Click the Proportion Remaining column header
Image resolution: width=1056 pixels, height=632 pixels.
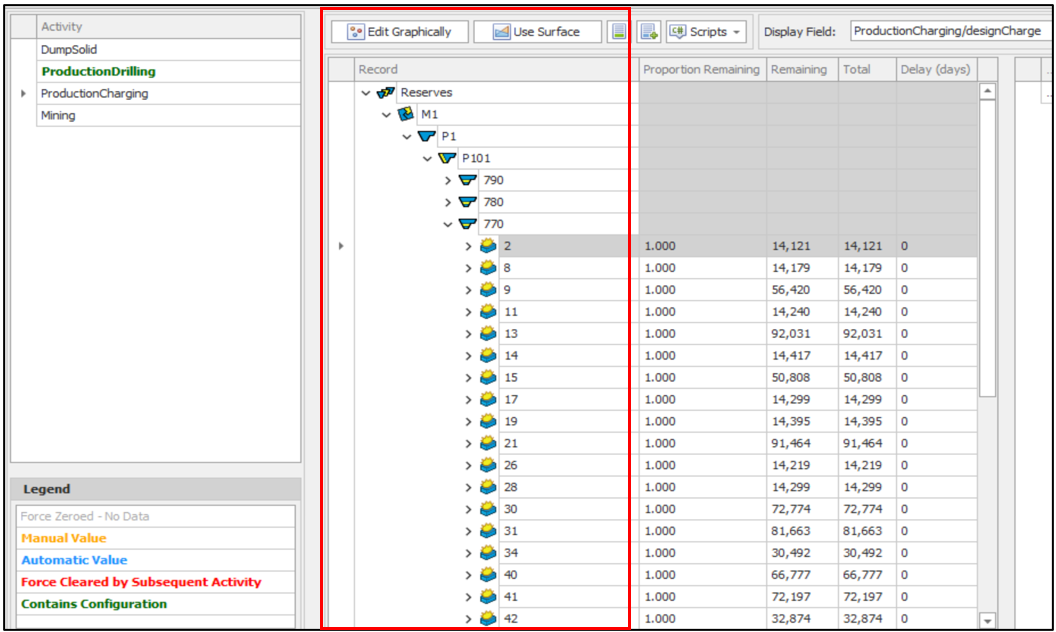701,70
